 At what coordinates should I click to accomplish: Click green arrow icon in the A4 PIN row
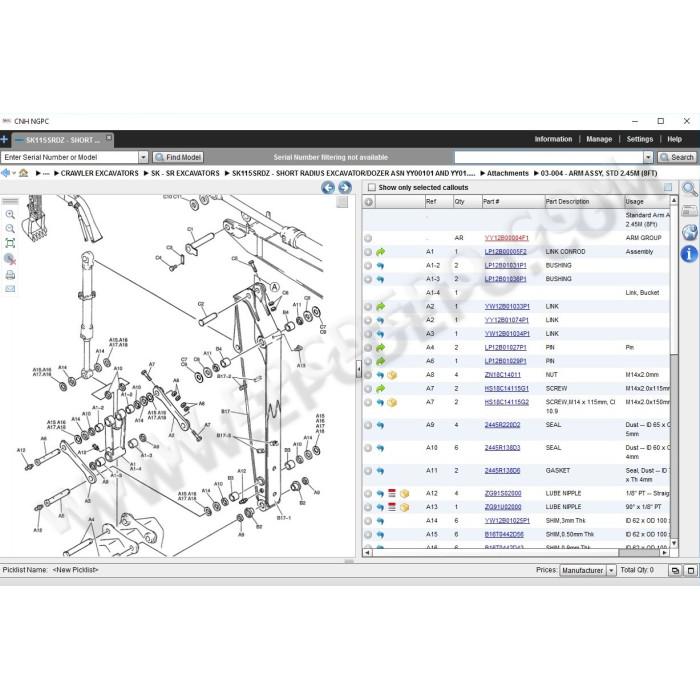[380, 347]
